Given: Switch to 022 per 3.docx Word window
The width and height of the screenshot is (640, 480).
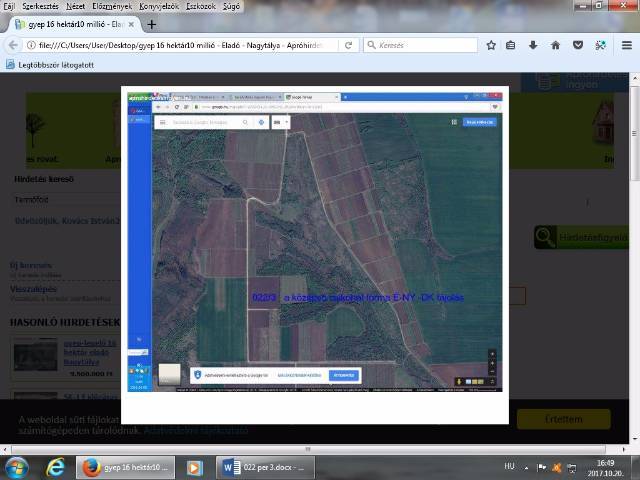Looking at the screenshot, I should coord(263,467).
